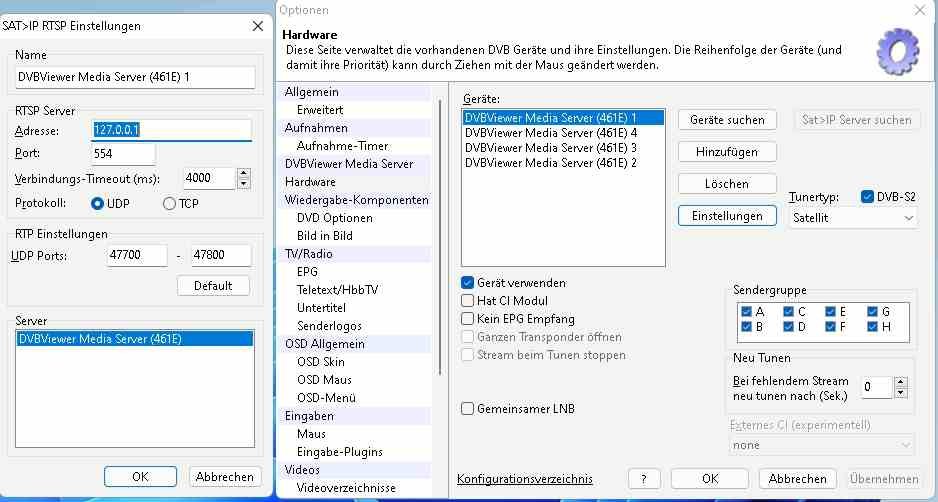Select 'DVBViewer Media Server (461E) 3' device
The height and width of the screenshot is (502, 938).
coord(551,147)
